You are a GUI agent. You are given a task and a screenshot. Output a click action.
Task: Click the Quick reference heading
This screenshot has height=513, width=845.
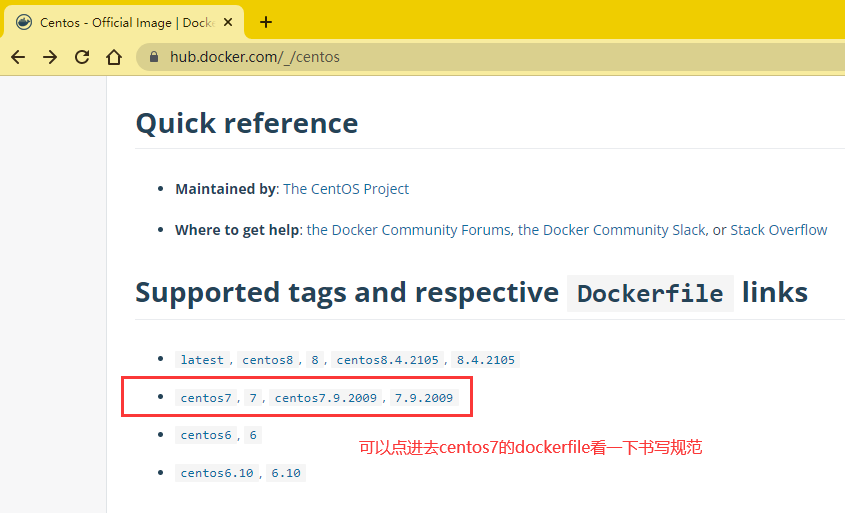pos(247,123)
